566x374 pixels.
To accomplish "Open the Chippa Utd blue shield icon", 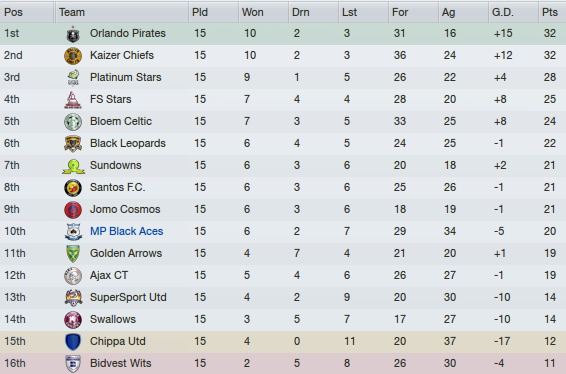I will (73, 342).
